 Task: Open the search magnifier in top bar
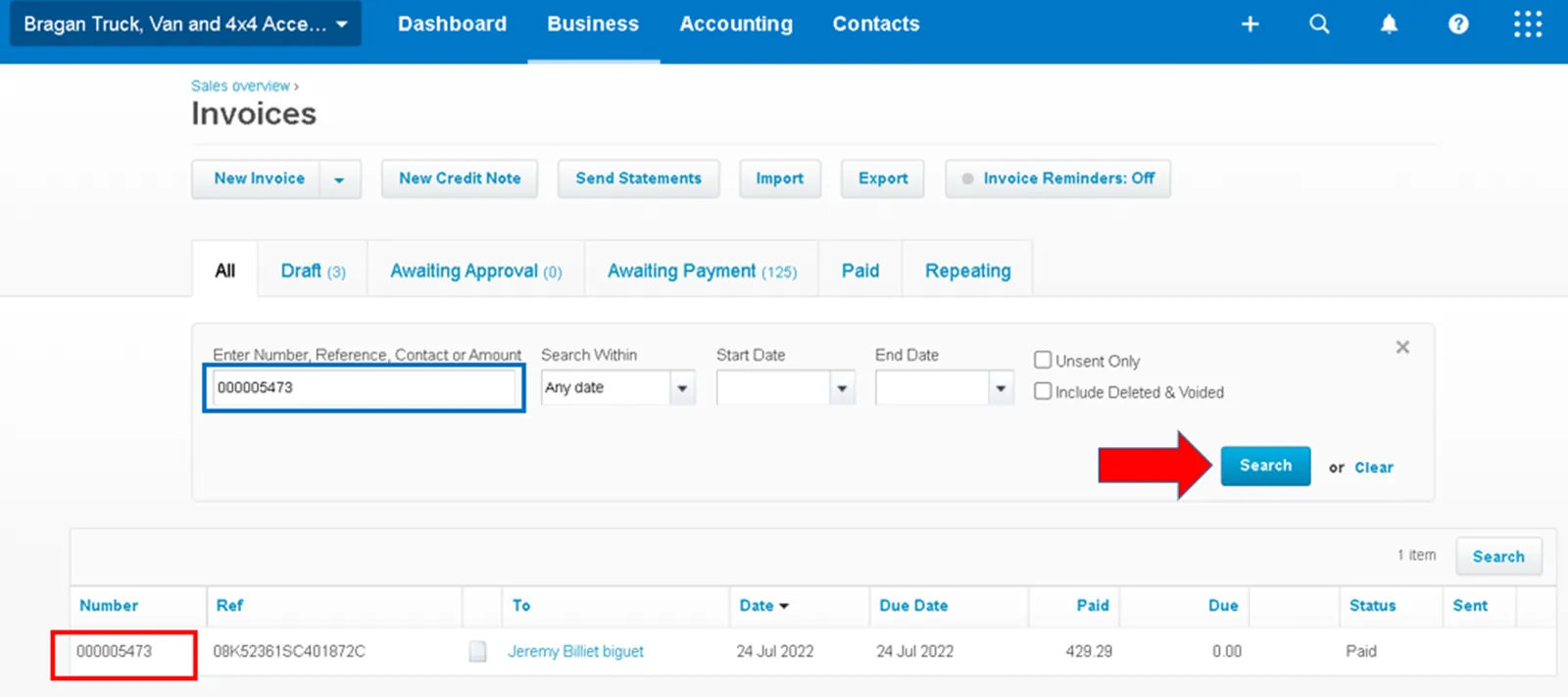click(1319, 24)
